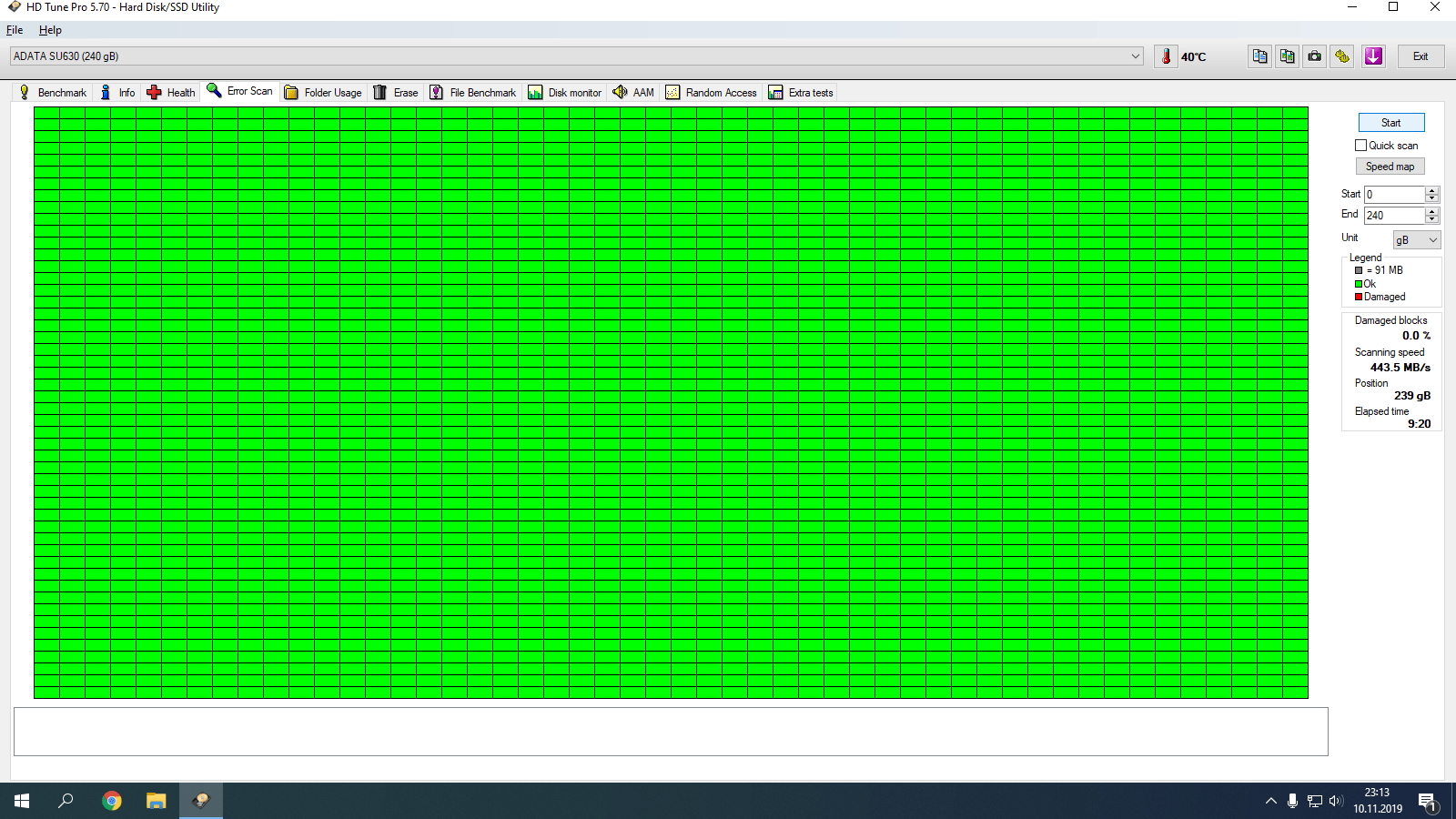The image size is (1456, 819).
Task: Click the scanning speed value 443.5 MB/s
Action: point(1400,368)
